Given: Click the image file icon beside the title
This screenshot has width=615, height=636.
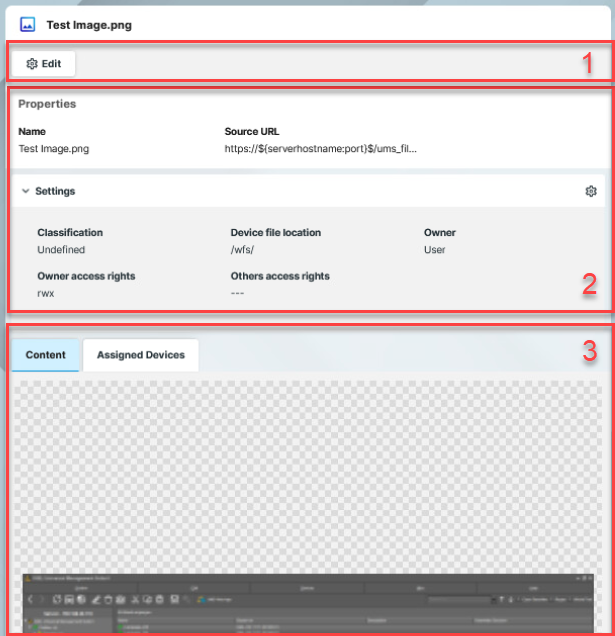Looking at the screenshot, I should click(x=28, y=24).
